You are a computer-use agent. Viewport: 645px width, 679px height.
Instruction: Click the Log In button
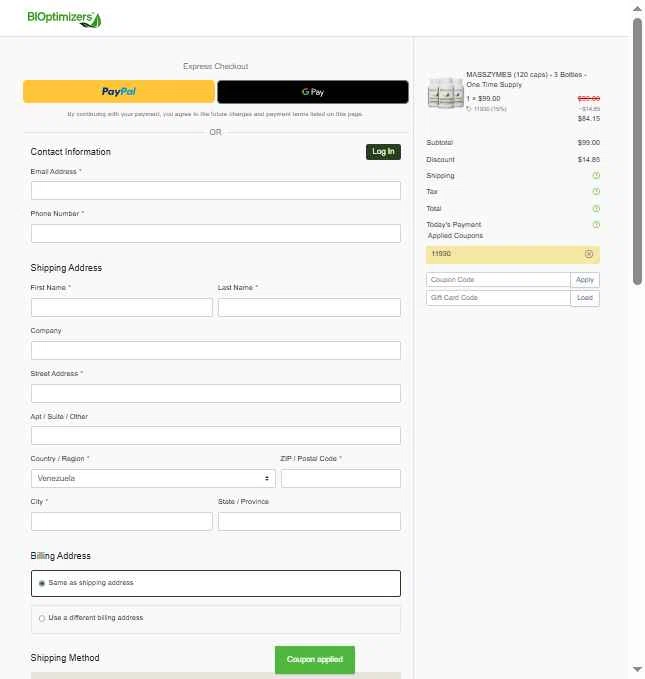tap(383, 152)
